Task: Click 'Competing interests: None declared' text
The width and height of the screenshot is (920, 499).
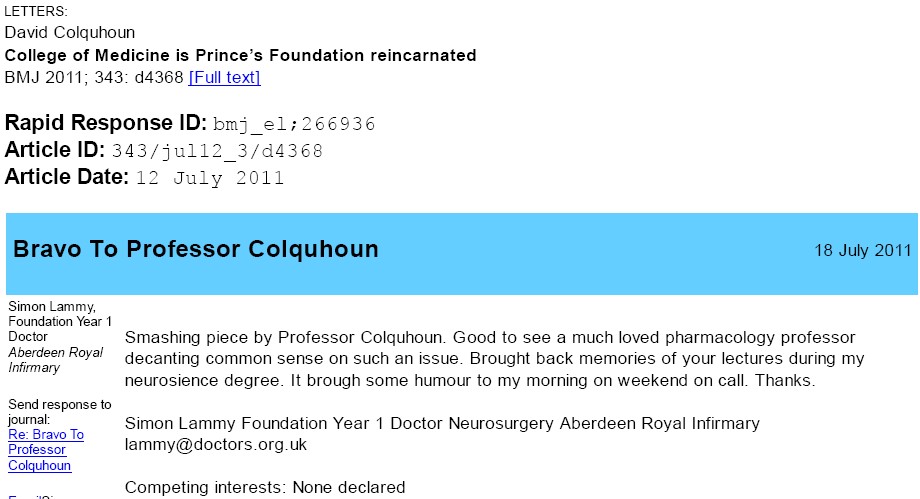Action: pos(265,487)
